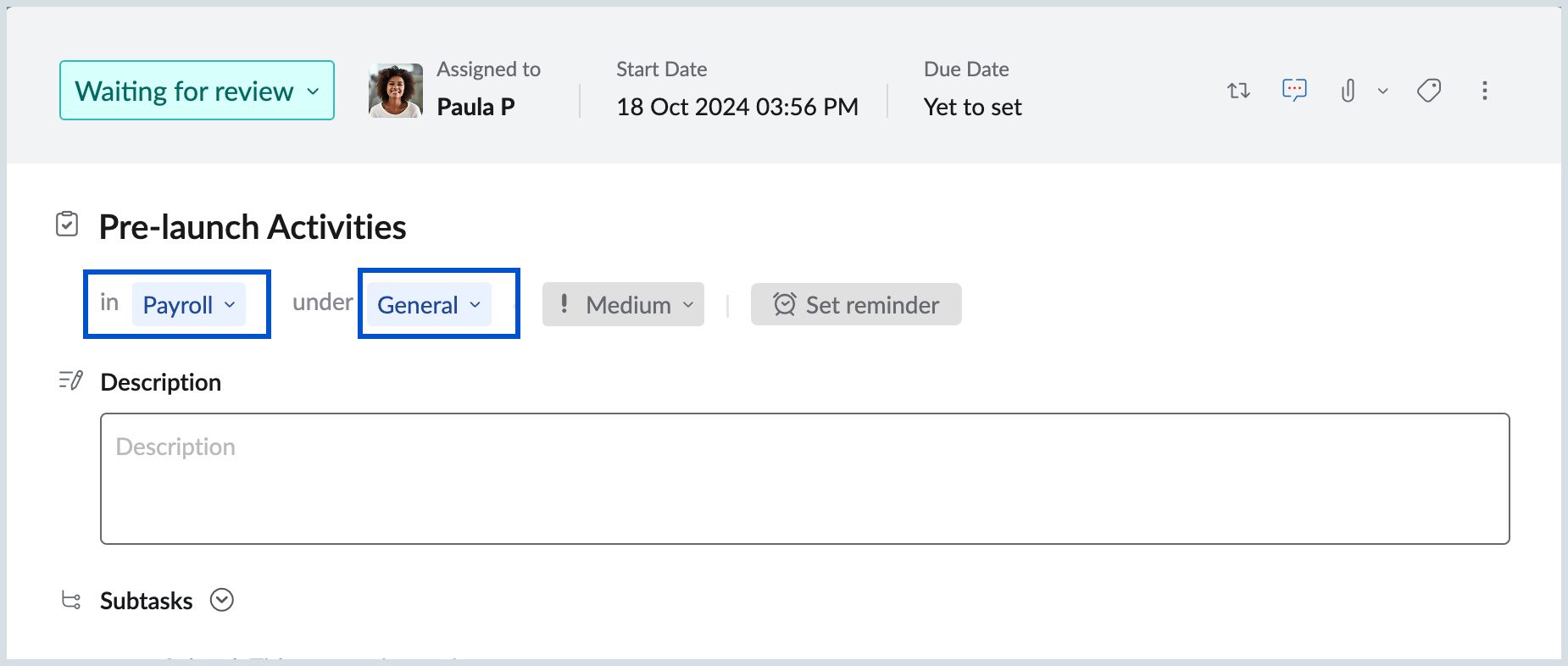Click the recurrence arrows icon
This screenshot has height=666, width=1568.
click(x=1238, y=91)
